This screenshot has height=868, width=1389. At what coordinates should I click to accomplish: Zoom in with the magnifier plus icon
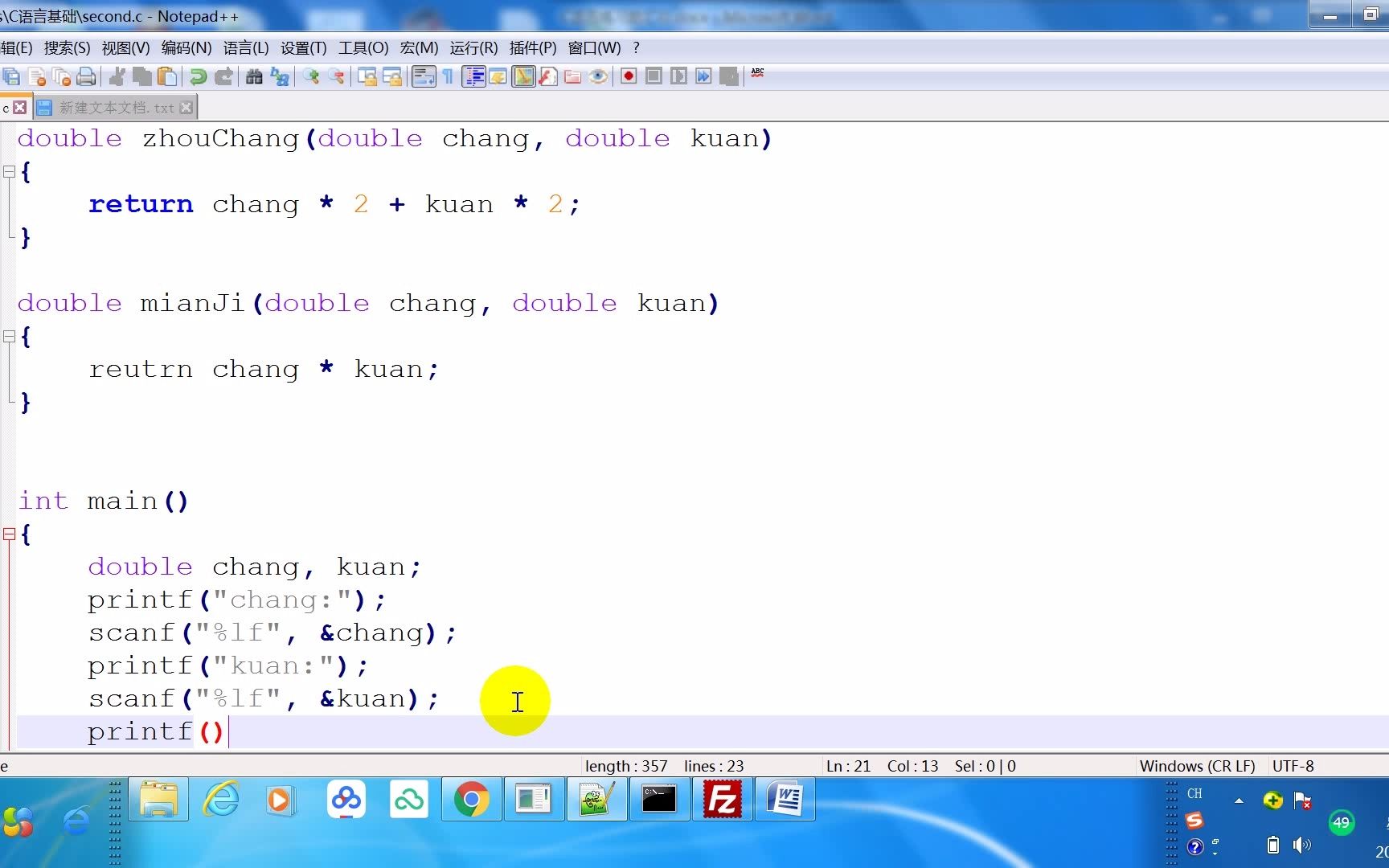(x=311, y=76)
